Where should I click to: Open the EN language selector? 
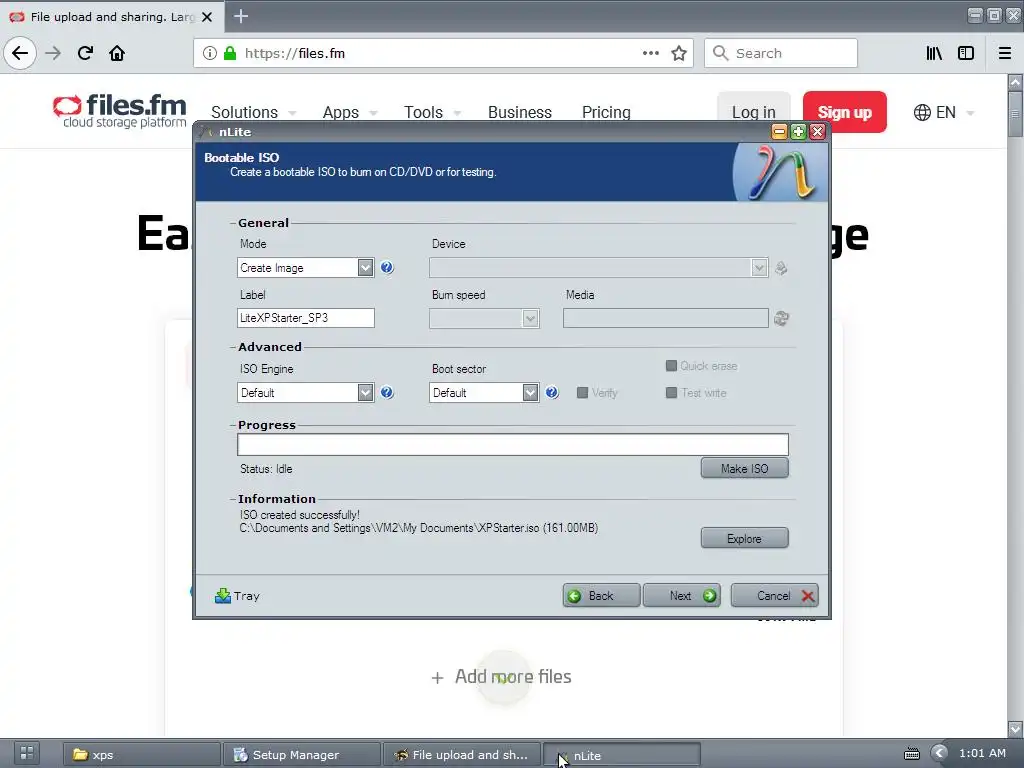point(944,112)
